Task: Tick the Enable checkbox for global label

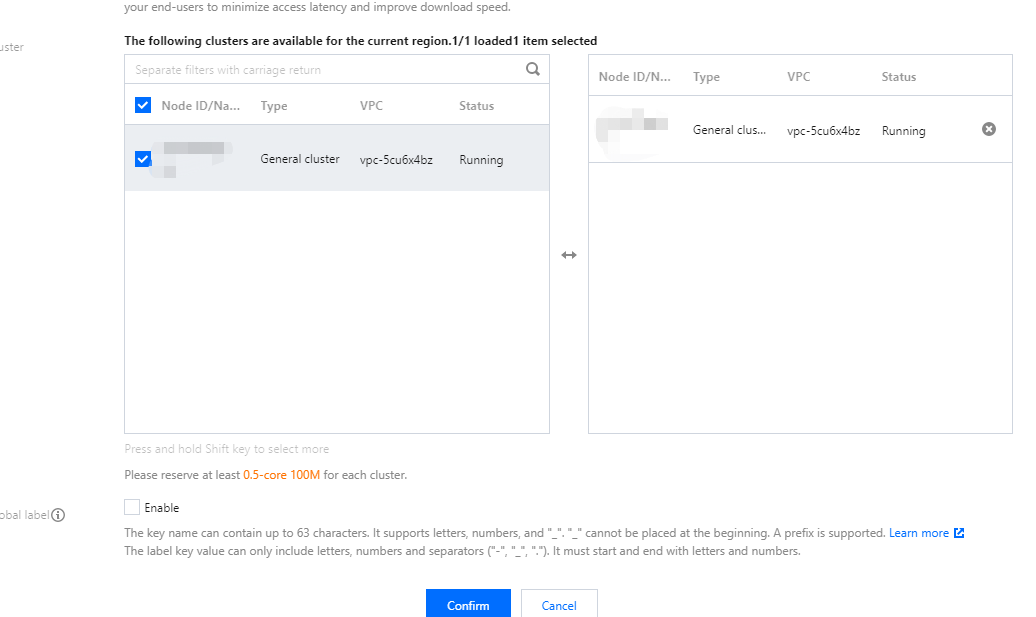Action: [132, 507]
